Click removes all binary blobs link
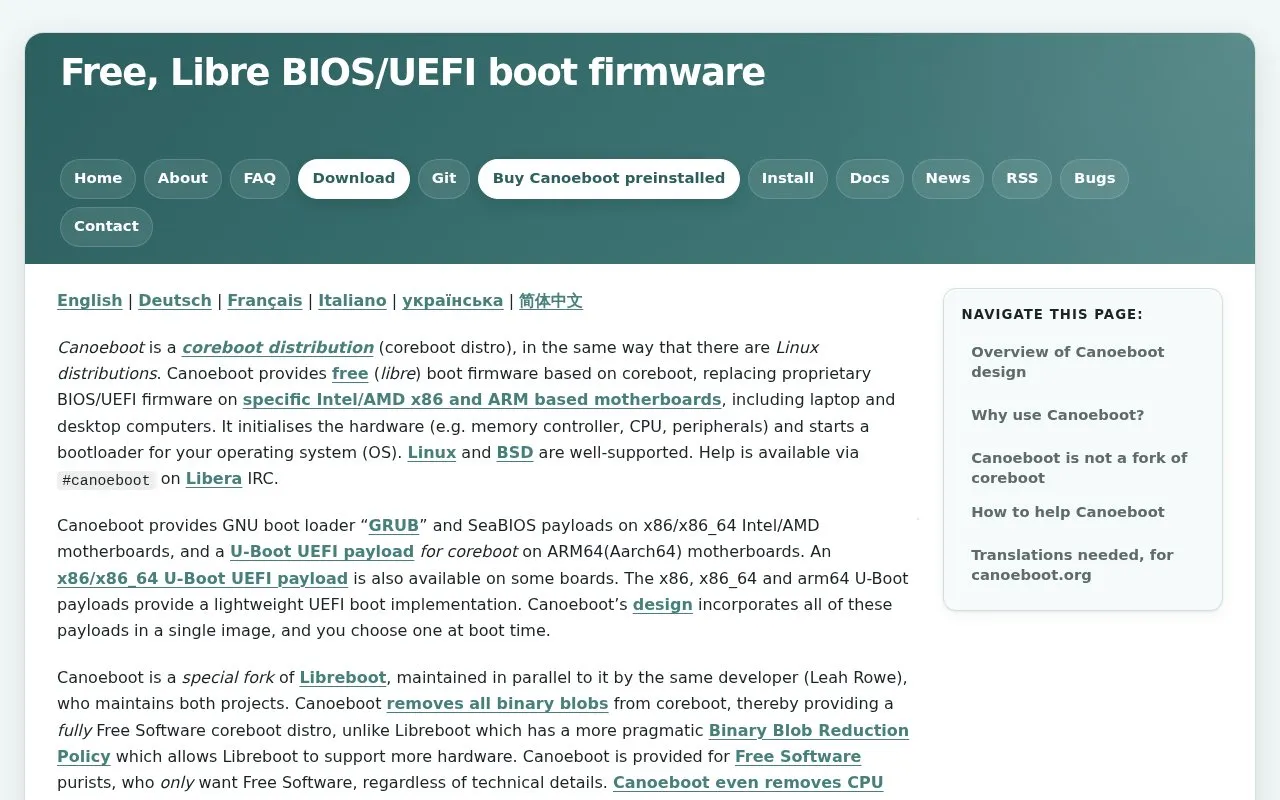Viewport: 1280px width, 800px height. 498,704
